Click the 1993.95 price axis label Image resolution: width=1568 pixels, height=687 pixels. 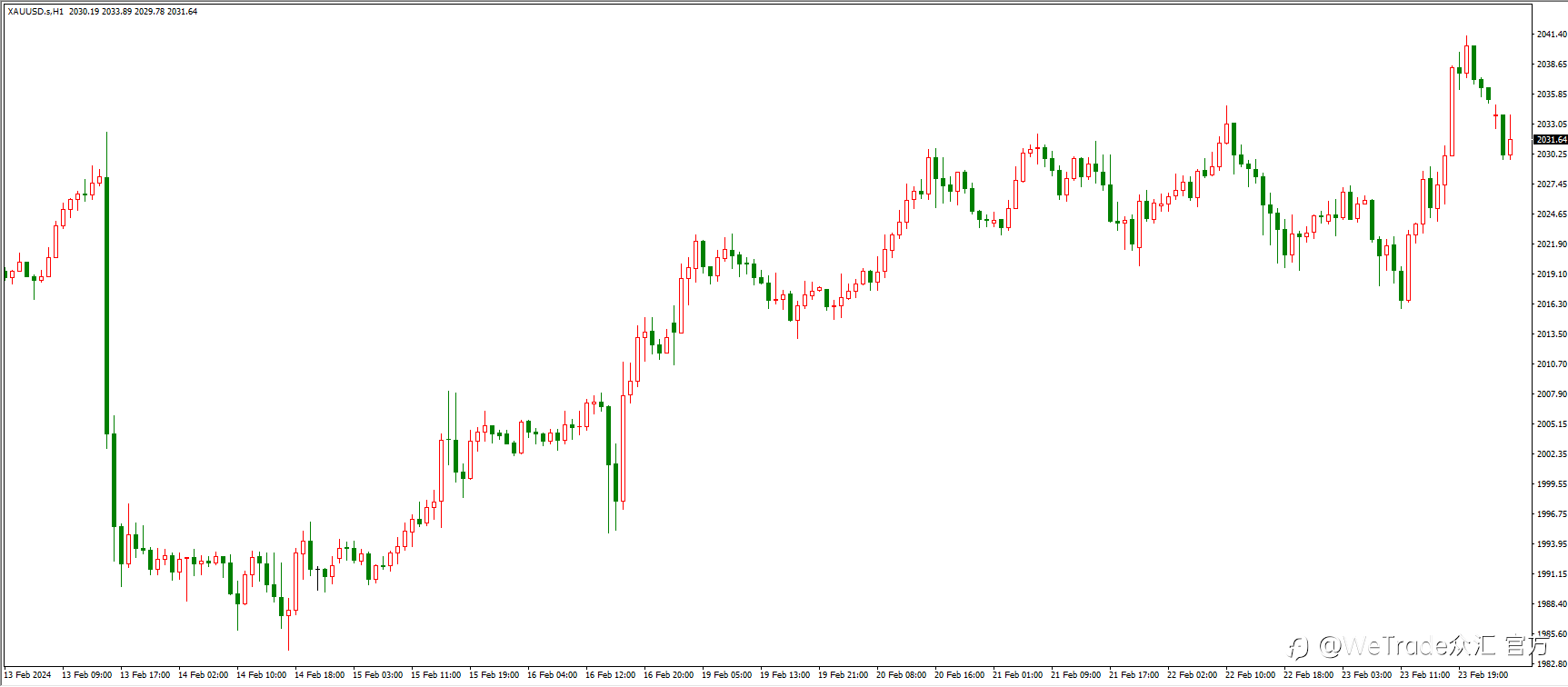1552,544
